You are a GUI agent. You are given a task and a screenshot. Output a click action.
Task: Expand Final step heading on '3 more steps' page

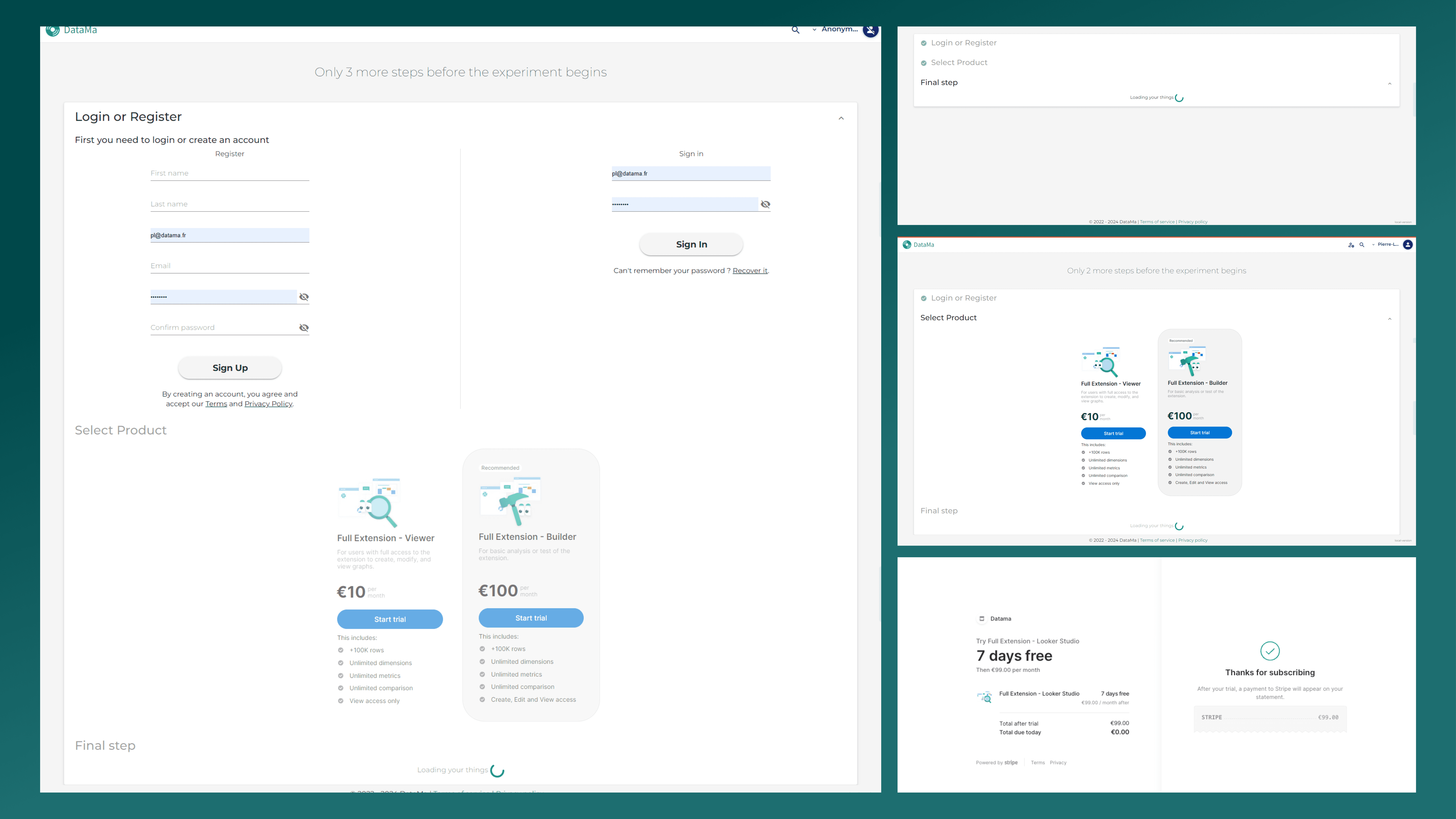point(105,746)
